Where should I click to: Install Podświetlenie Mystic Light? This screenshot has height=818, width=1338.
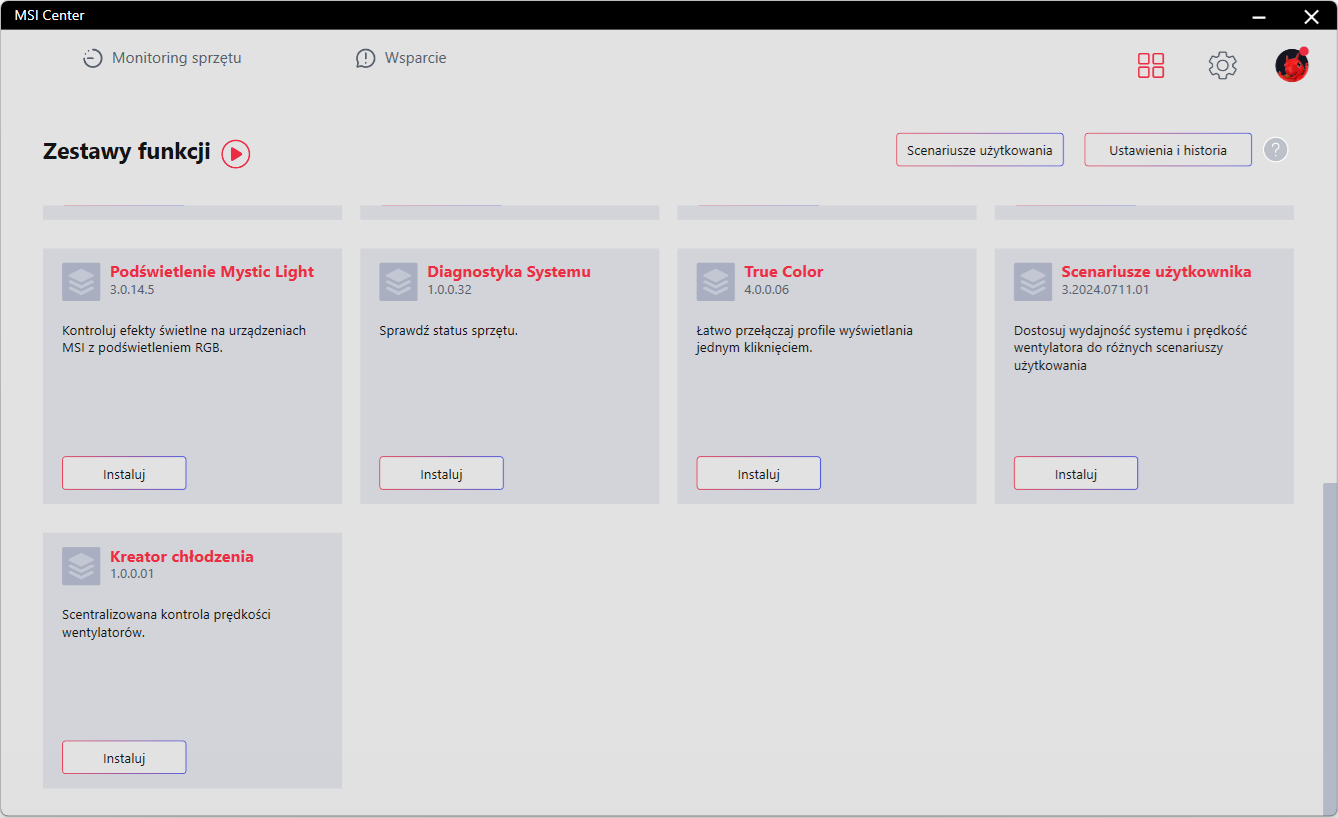click(124, 474)
